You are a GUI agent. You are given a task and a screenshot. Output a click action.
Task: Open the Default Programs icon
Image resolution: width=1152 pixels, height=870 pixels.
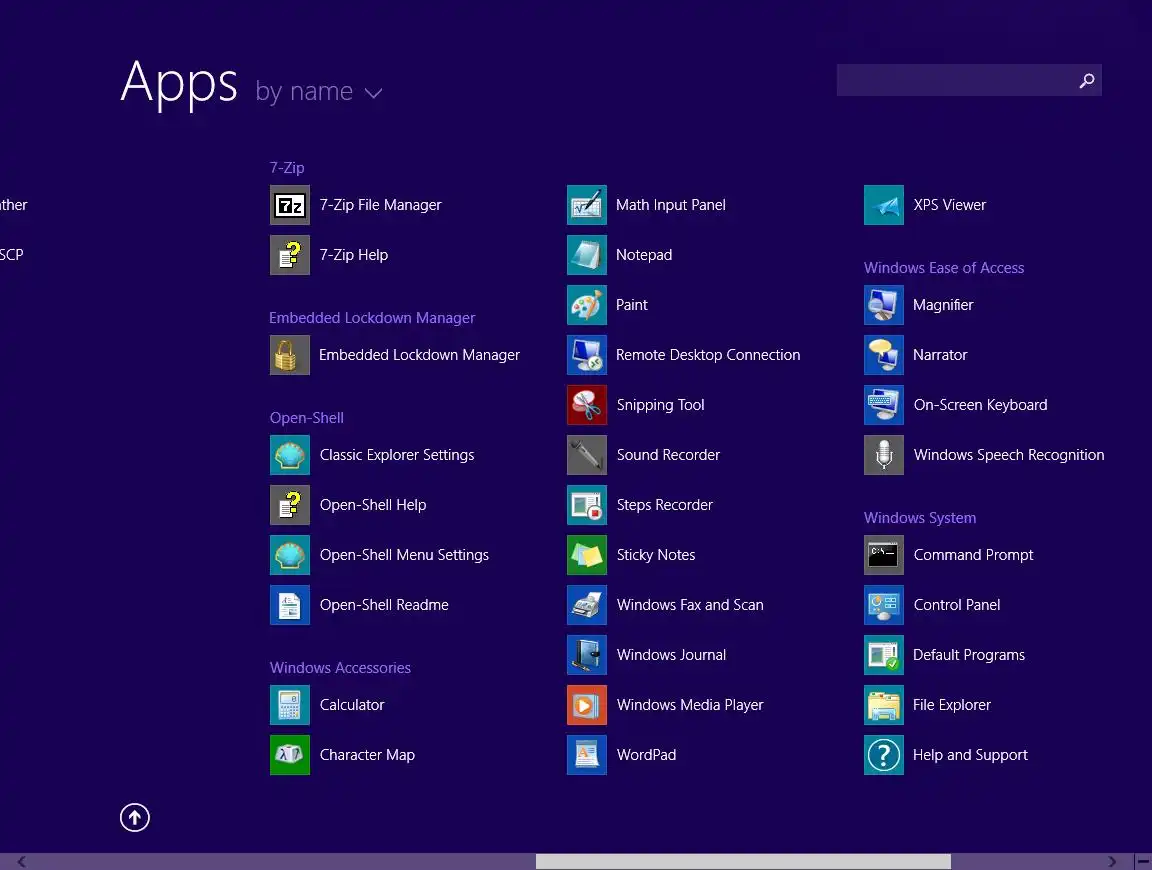point(884,655)
